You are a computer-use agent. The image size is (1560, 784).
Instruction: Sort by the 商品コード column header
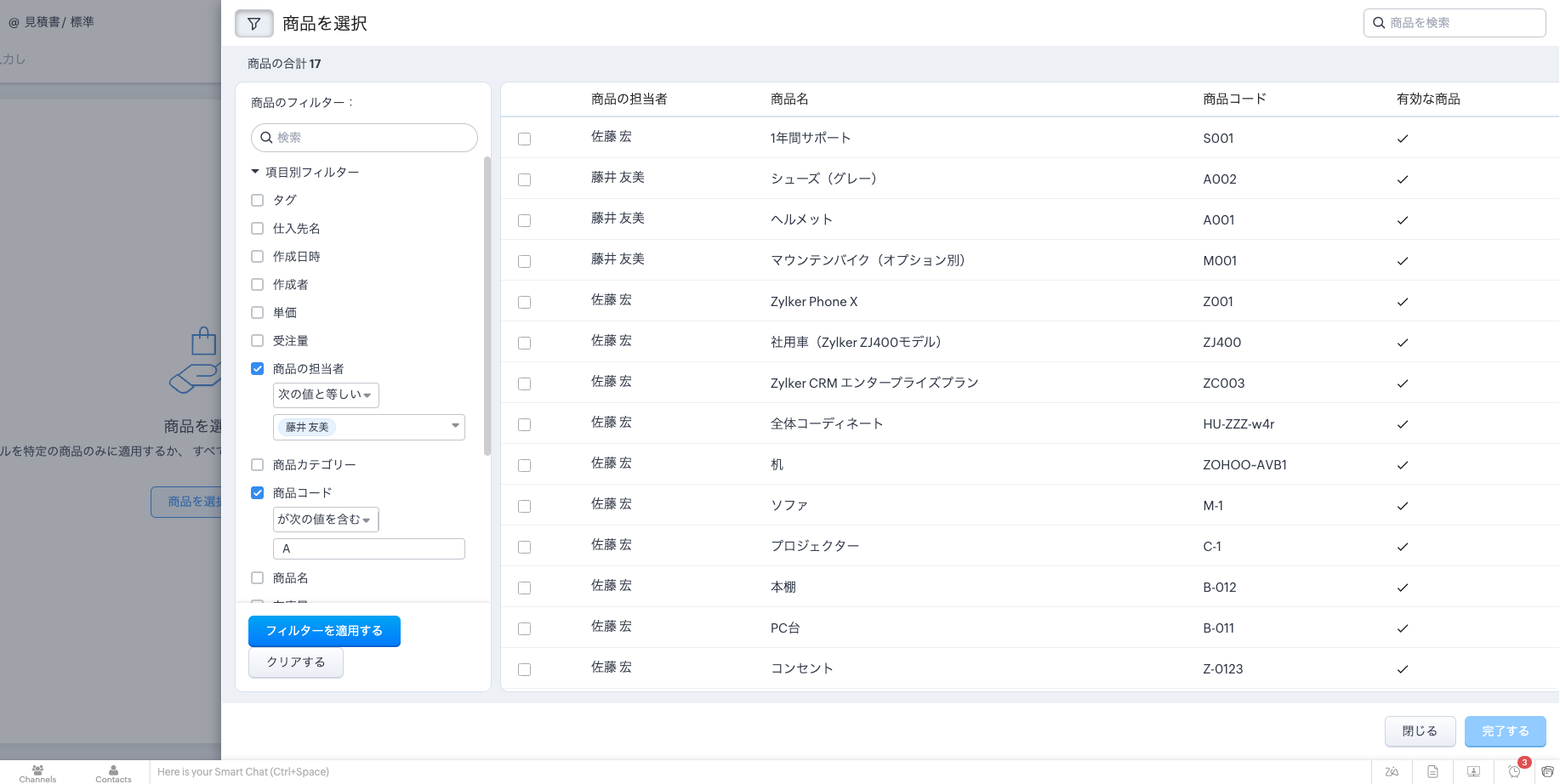(x=1235, y=99)
